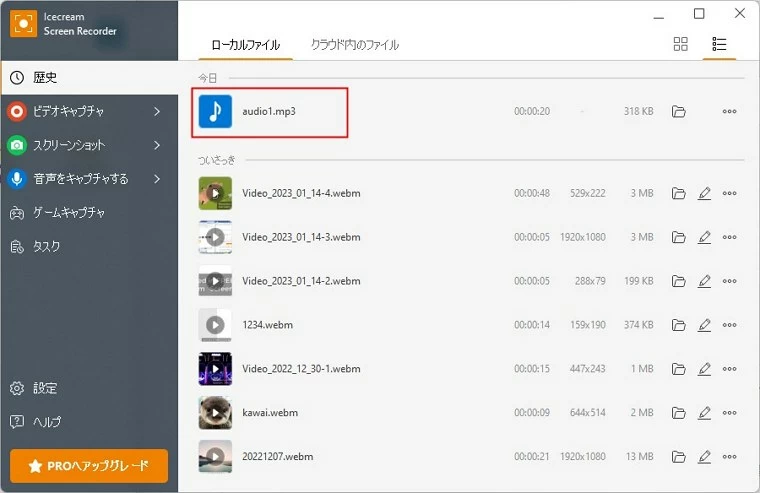Image resolution: width=760 pixels, height=493 pixels.
Task: Open the ヘルプ help page
Action: coord(46,421)
